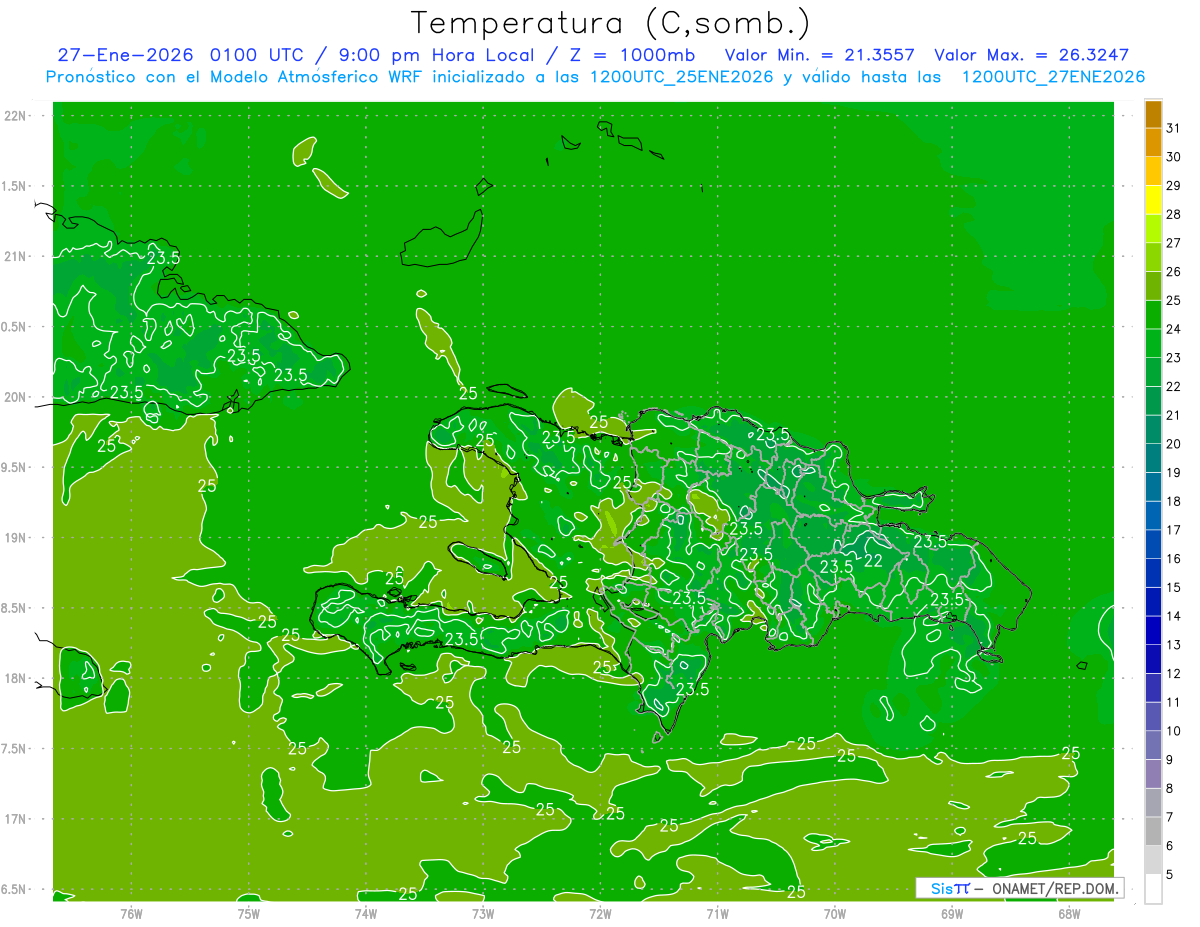Click the '72W' longitude label
The image size is (1200, 927).
pyautogui.click(x=600, y=913)
